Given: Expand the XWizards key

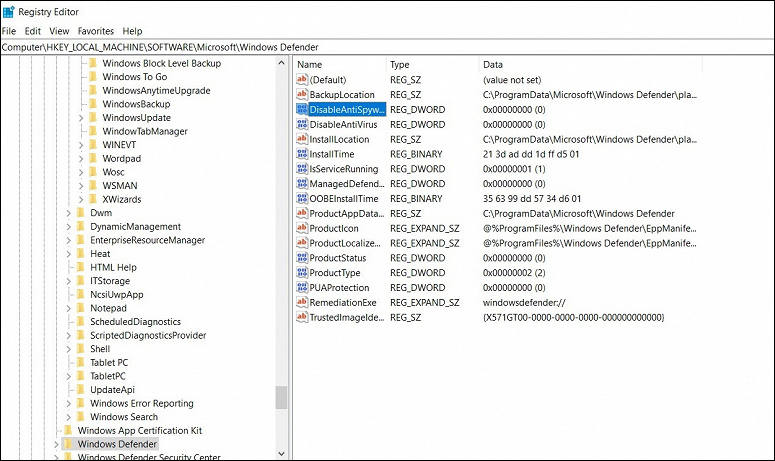Looking at the screenshot, I should click(81, 200).
